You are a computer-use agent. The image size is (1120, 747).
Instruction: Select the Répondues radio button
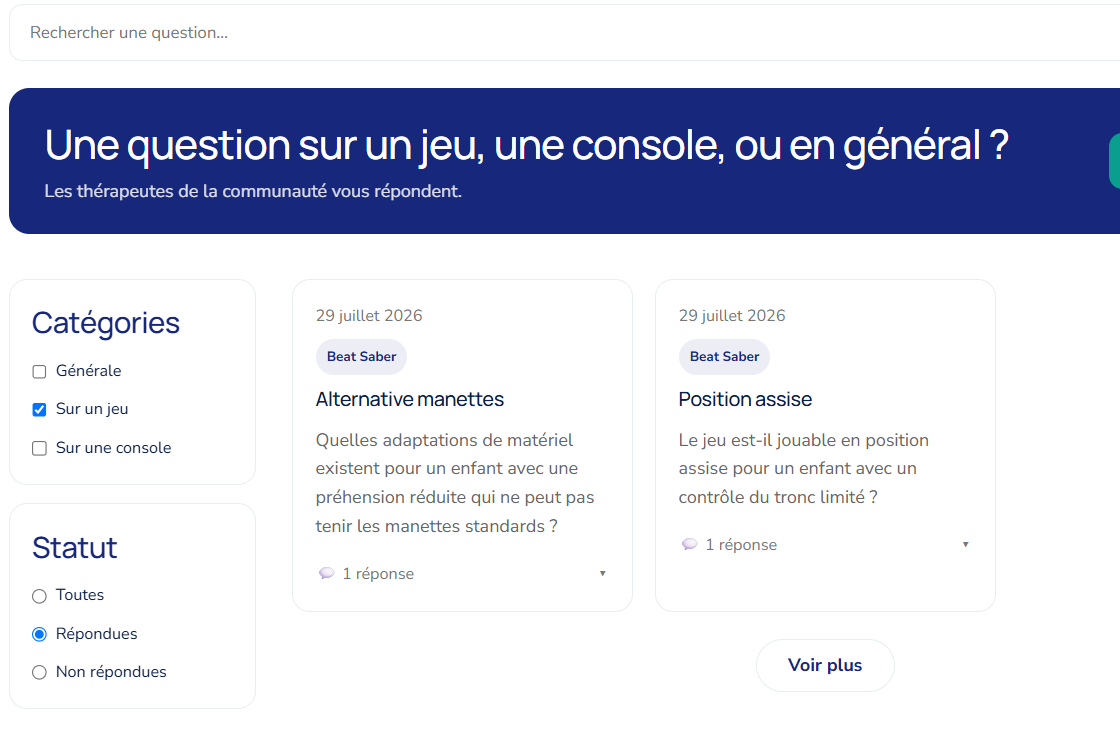[x=39, y=634]
